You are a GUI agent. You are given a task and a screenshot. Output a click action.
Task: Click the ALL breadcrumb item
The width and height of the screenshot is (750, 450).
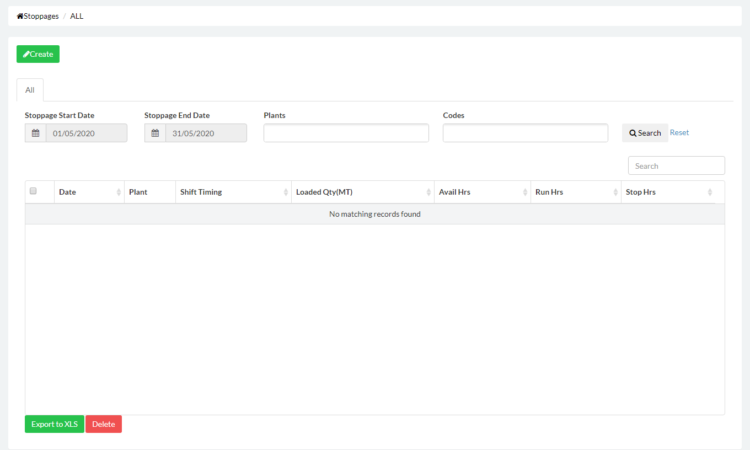(x=77, y=16)
